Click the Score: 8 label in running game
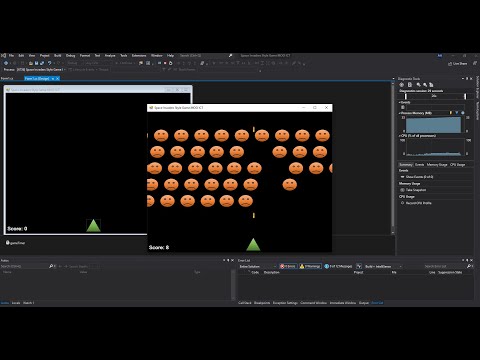The width and height of the screenshot is (480, 360). pos(159,247)
